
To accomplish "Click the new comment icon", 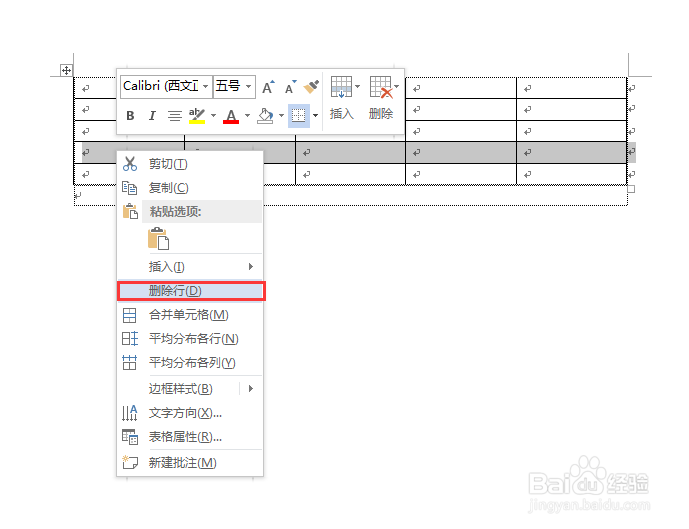I will click(x=130, y=462).
